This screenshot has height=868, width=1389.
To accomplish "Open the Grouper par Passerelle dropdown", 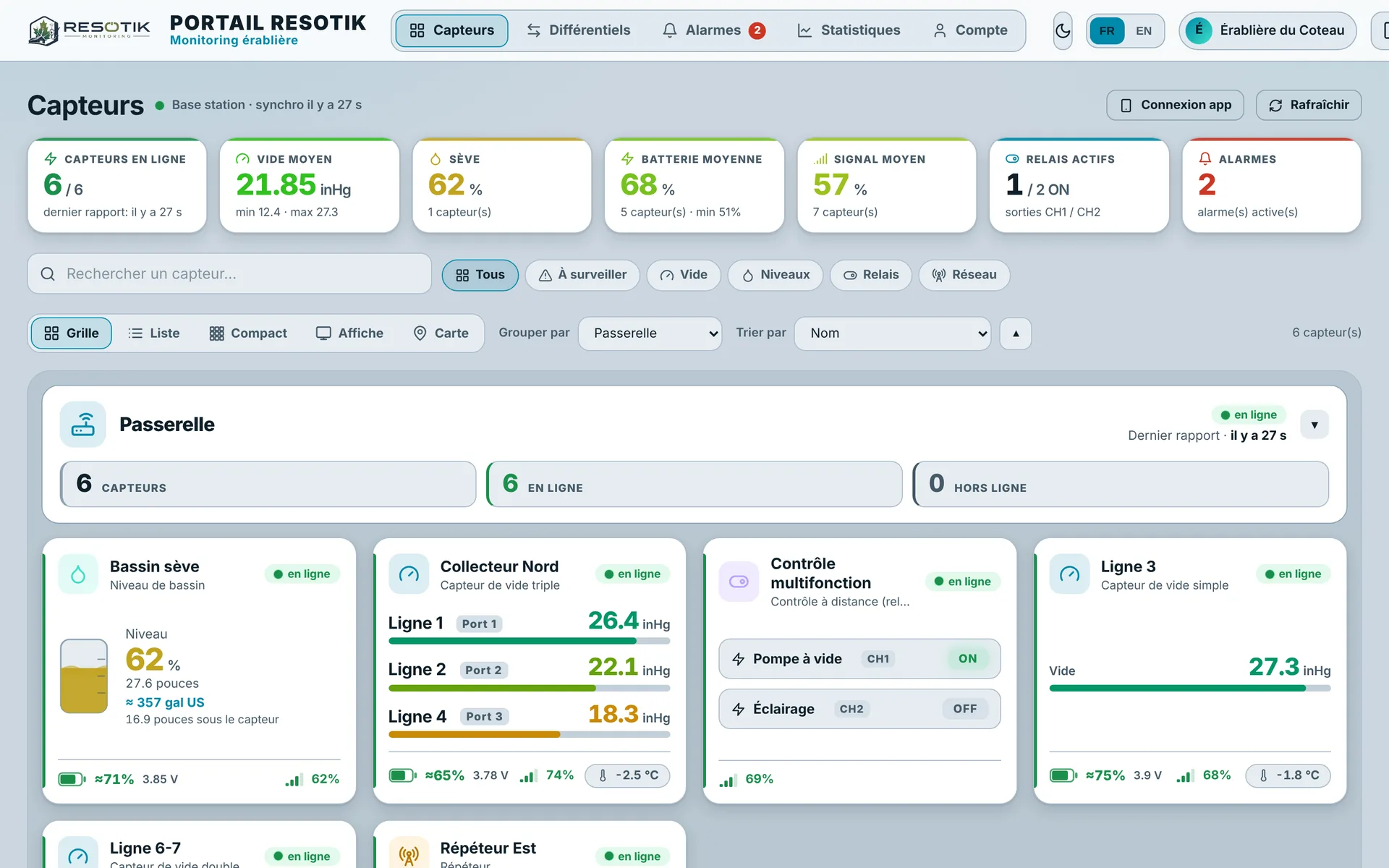I will (x=650, y=333).
